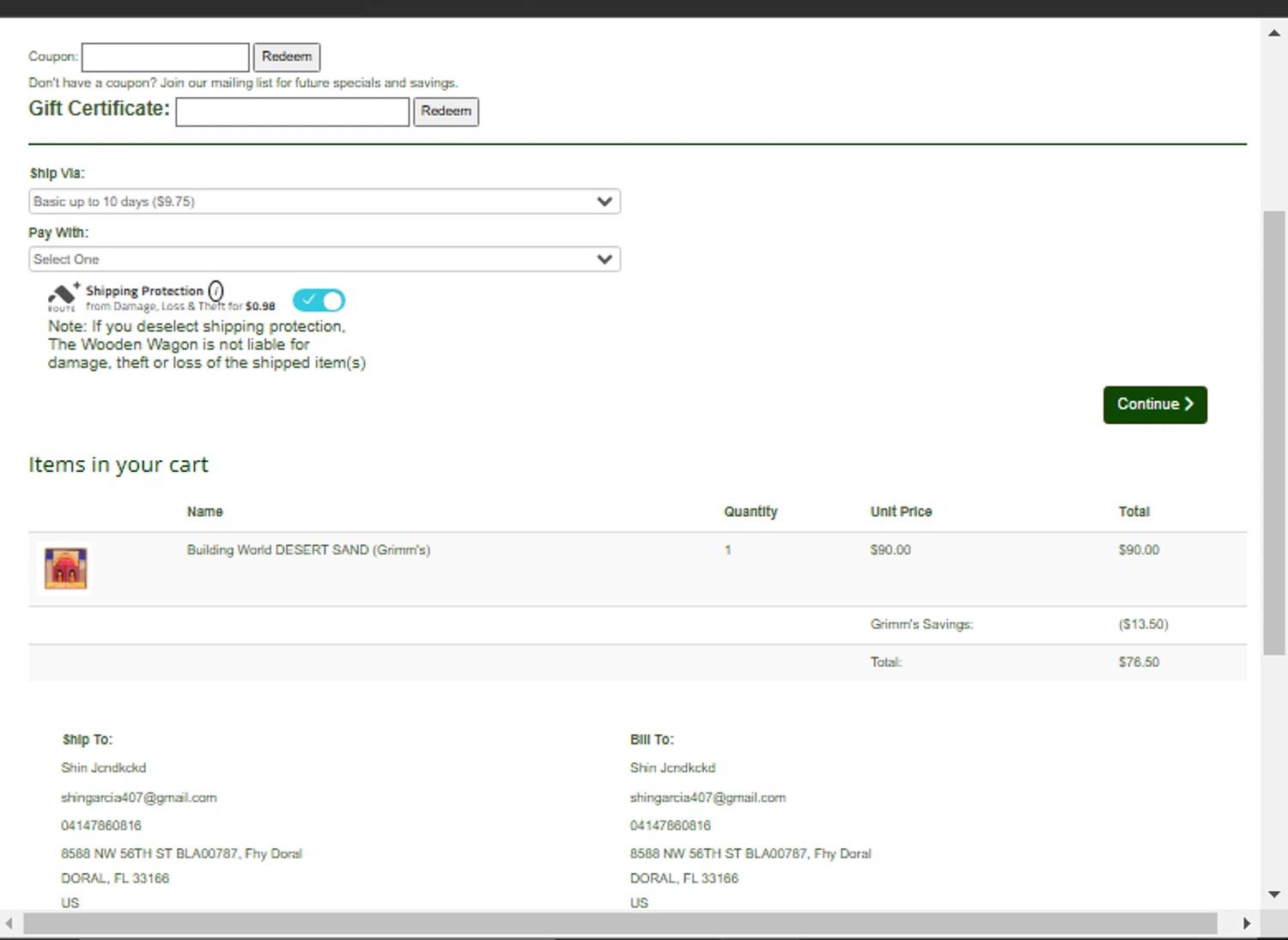
Task: Click the horizontal scrollbar thumb
Action: click(618, 924)
